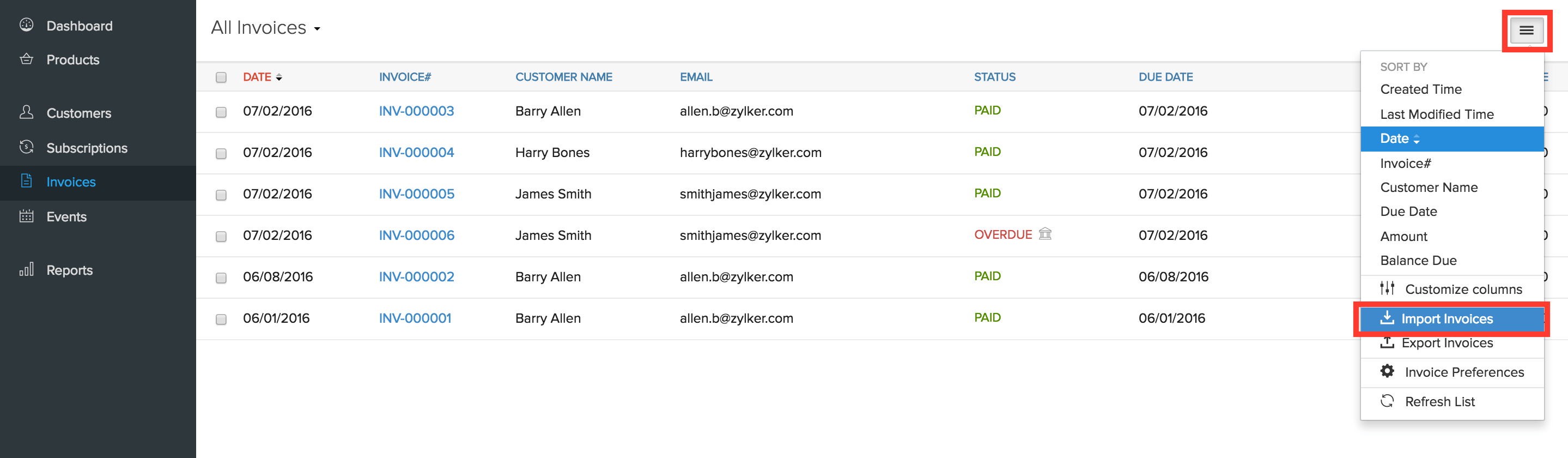Open Customize columns option

(1463, 290)
